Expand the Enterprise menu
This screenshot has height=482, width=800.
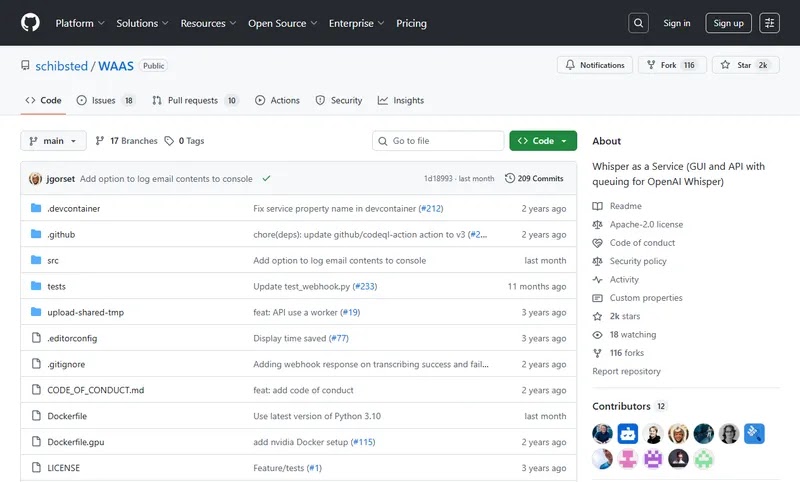tap(357, 23)
